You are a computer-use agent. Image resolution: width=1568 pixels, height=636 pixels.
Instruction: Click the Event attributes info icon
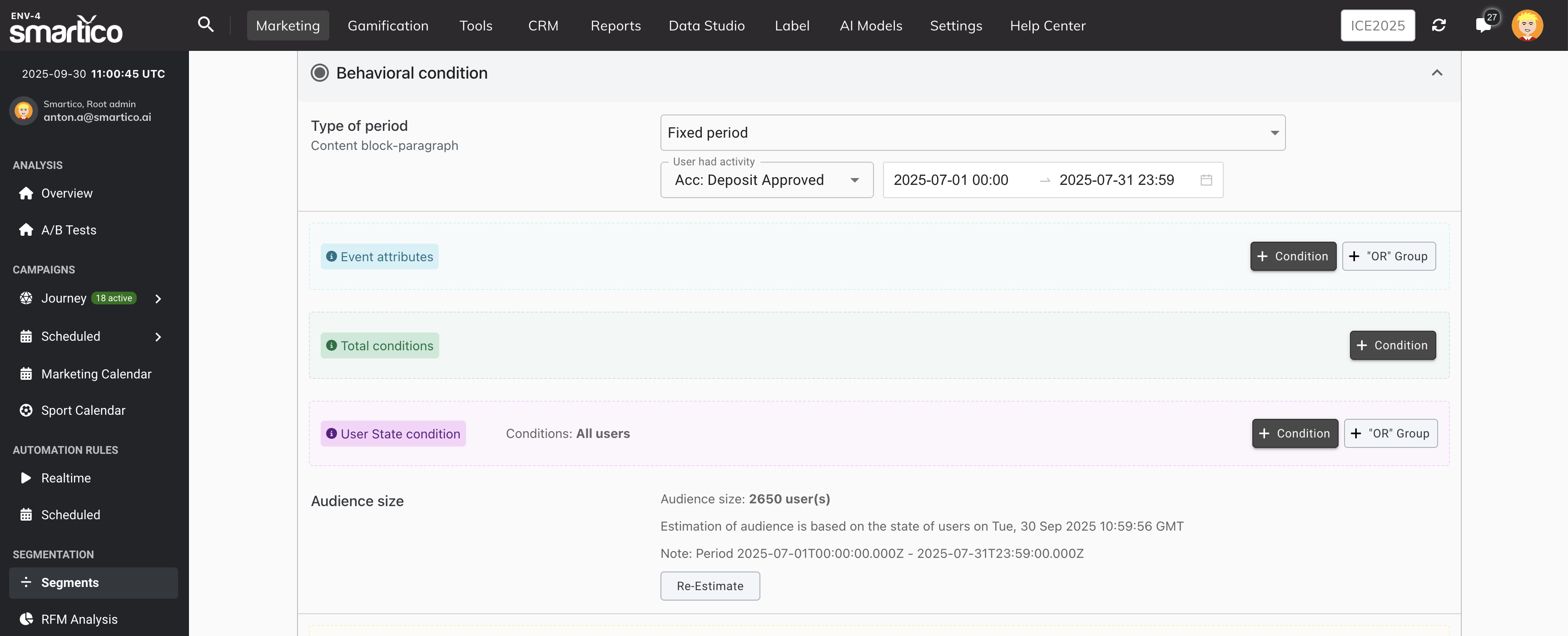(331, 256)
